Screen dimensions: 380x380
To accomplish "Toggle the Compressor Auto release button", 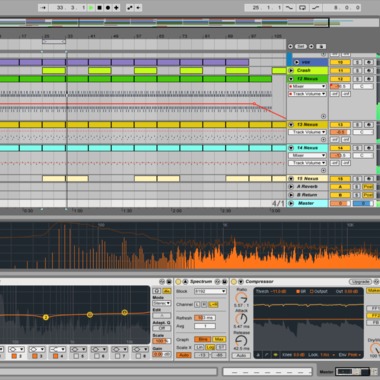I will 241,356.
